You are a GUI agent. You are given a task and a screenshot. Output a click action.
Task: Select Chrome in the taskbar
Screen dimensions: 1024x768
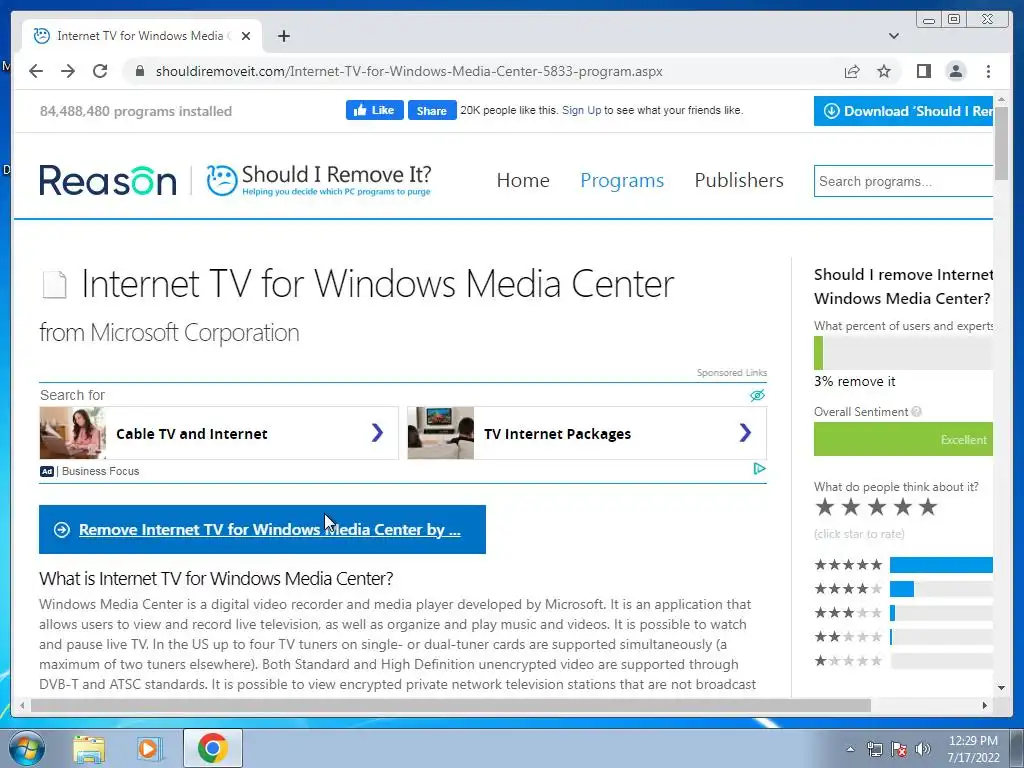pyautogui.click(x=212, y=748)
